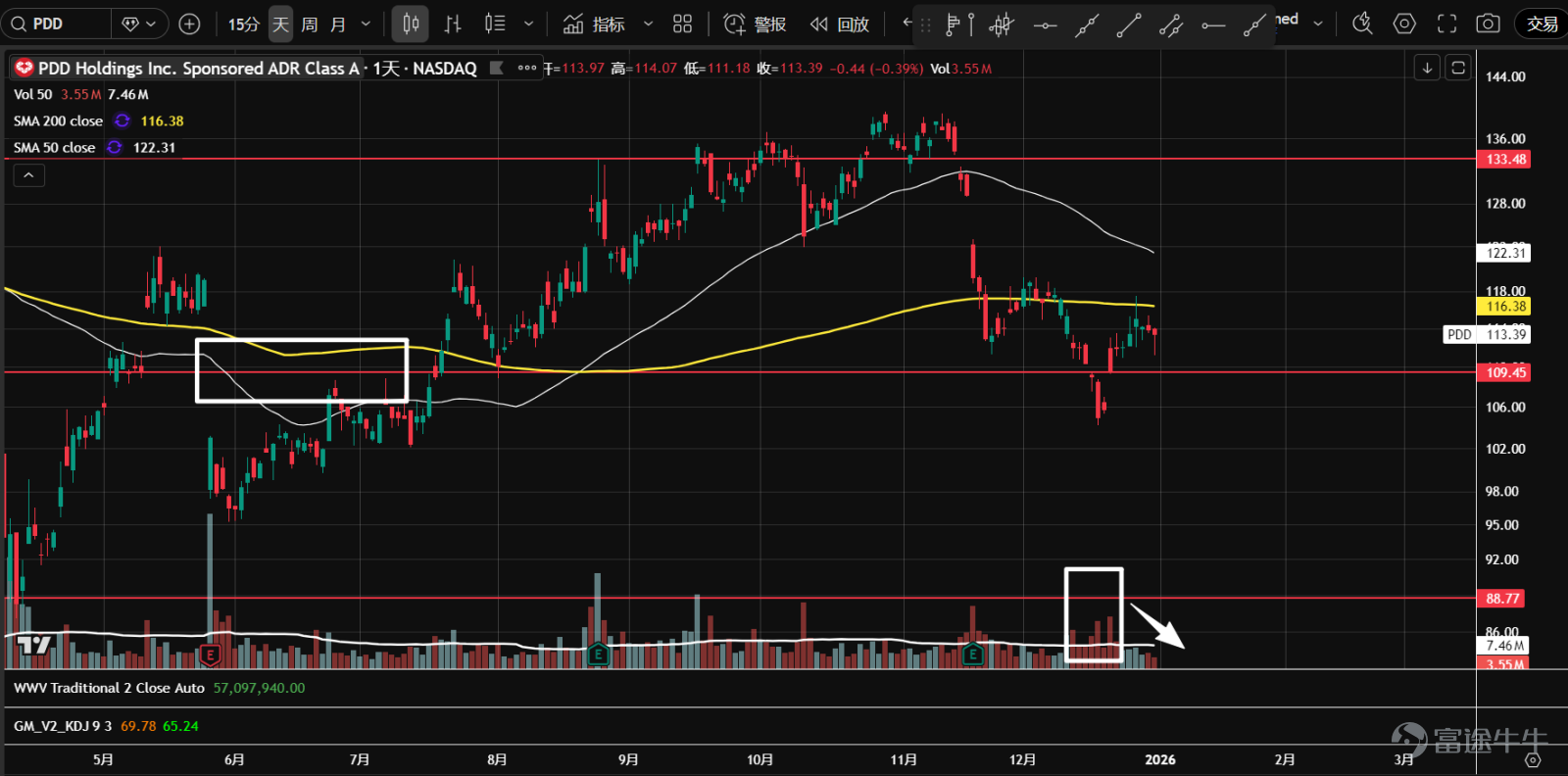Select the vertical pin line drawing tool
Screen dimensions: 1568x776
click(971, 24)
